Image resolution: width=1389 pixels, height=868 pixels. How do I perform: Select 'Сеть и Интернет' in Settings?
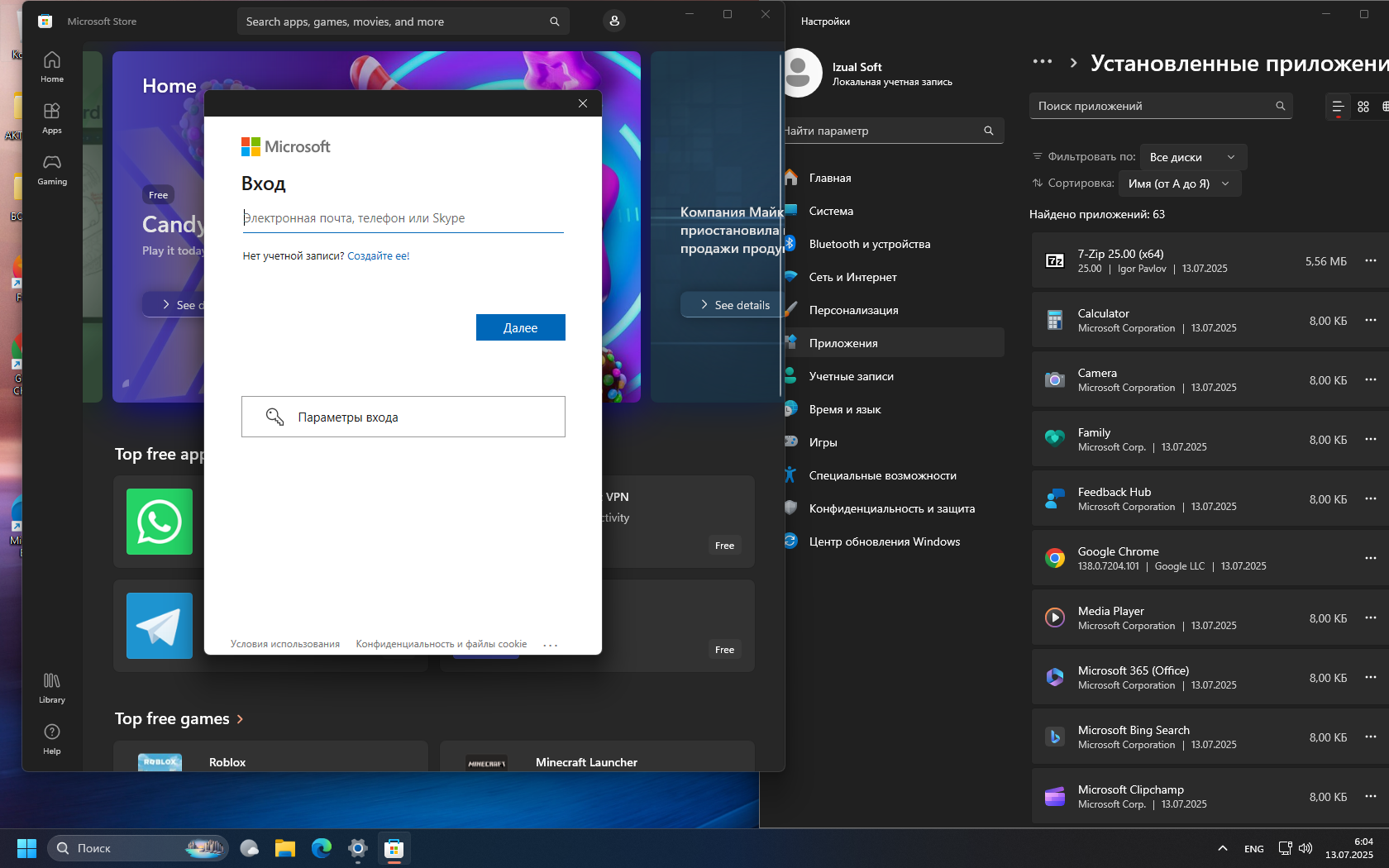(x=894, y=277)
